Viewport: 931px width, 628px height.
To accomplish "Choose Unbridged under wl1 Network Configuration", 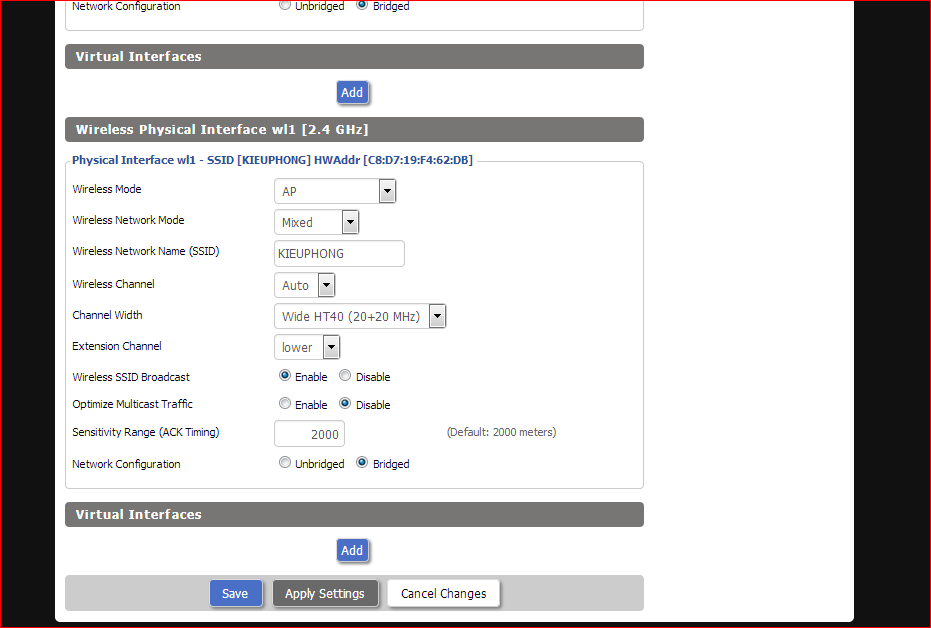I will [285, 463].
